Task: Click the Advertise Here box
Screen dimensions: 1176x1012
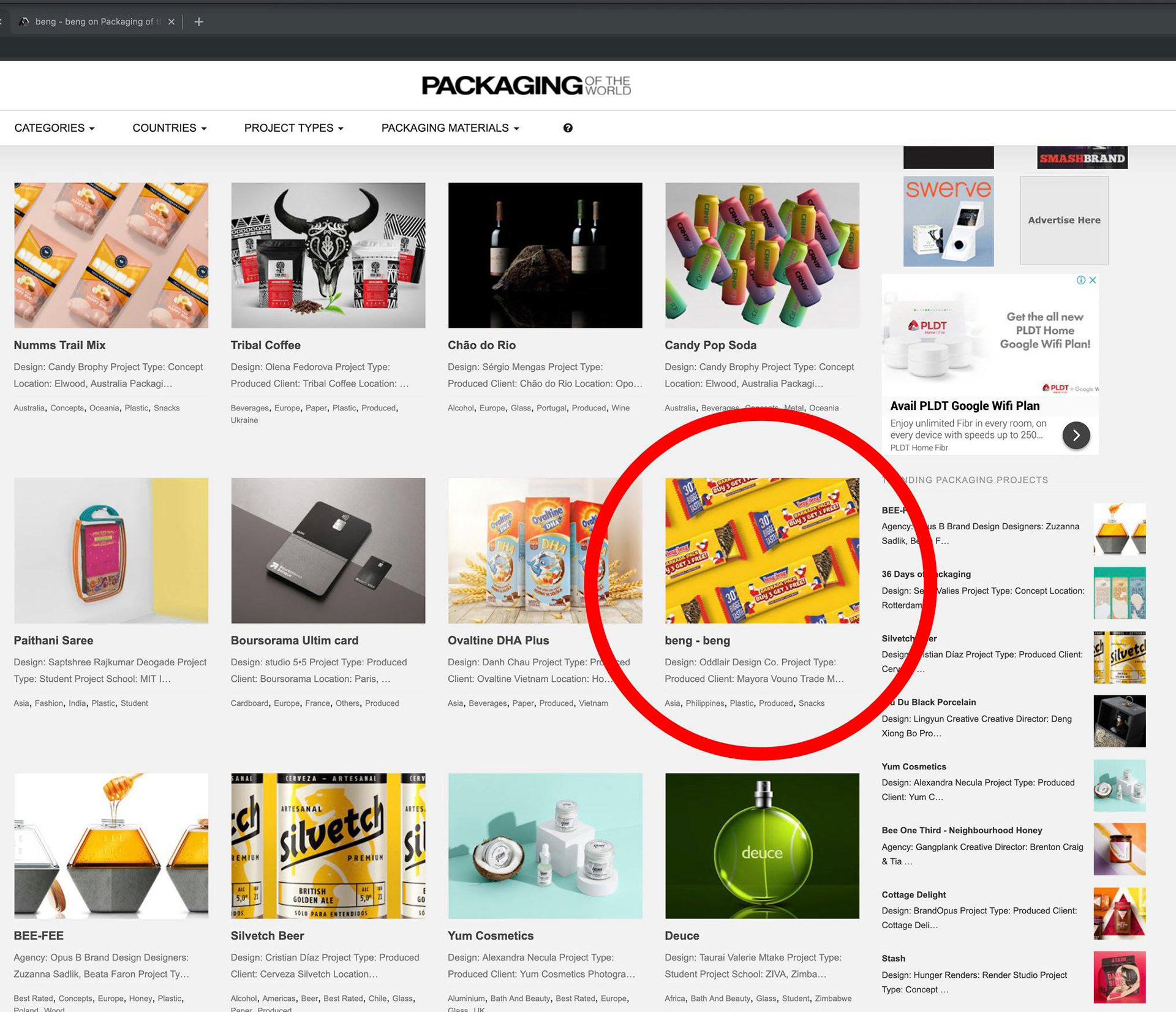Action: pos(1064,221)
